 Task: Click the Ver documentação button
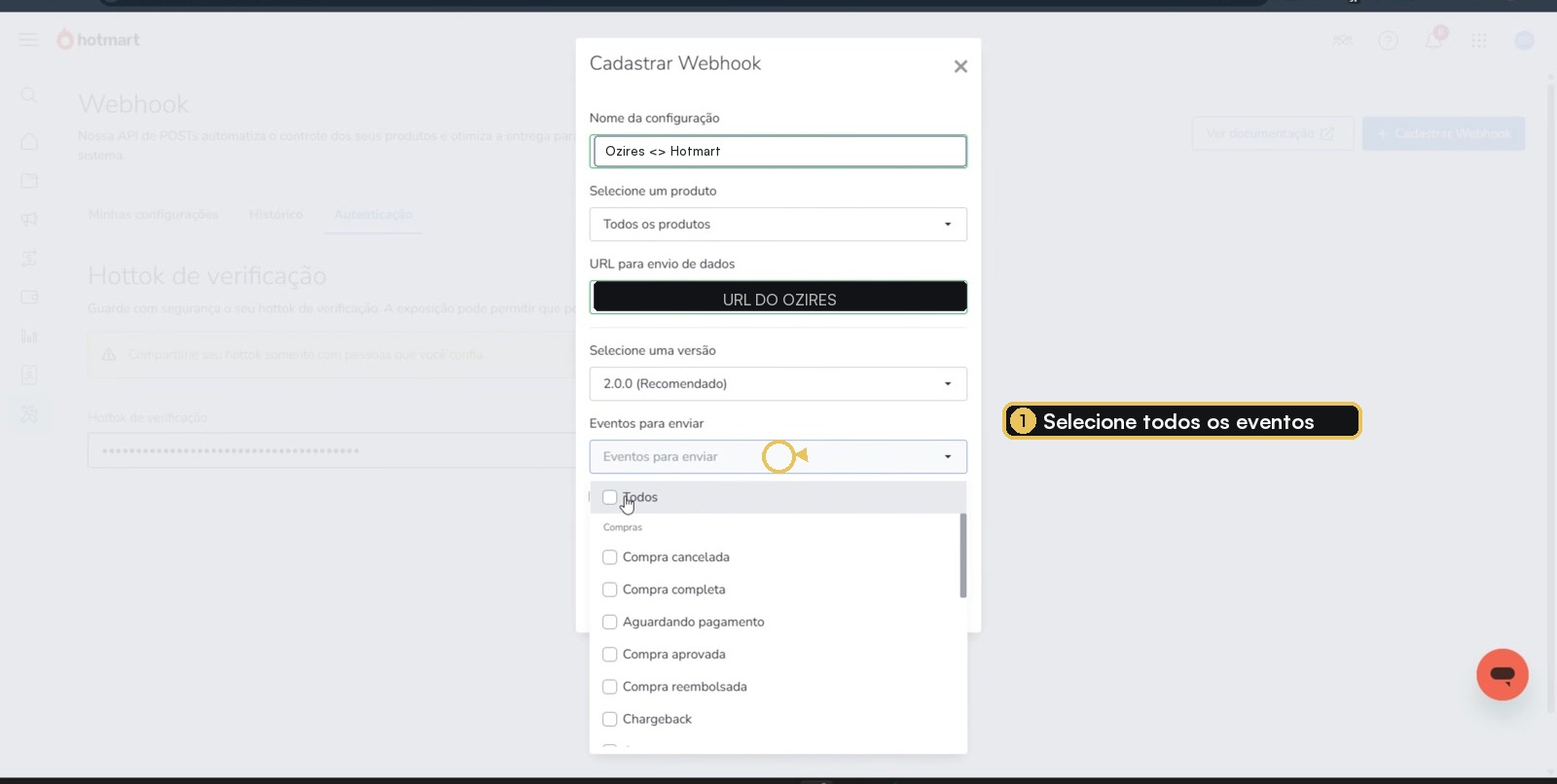(x=1272, y=133)
